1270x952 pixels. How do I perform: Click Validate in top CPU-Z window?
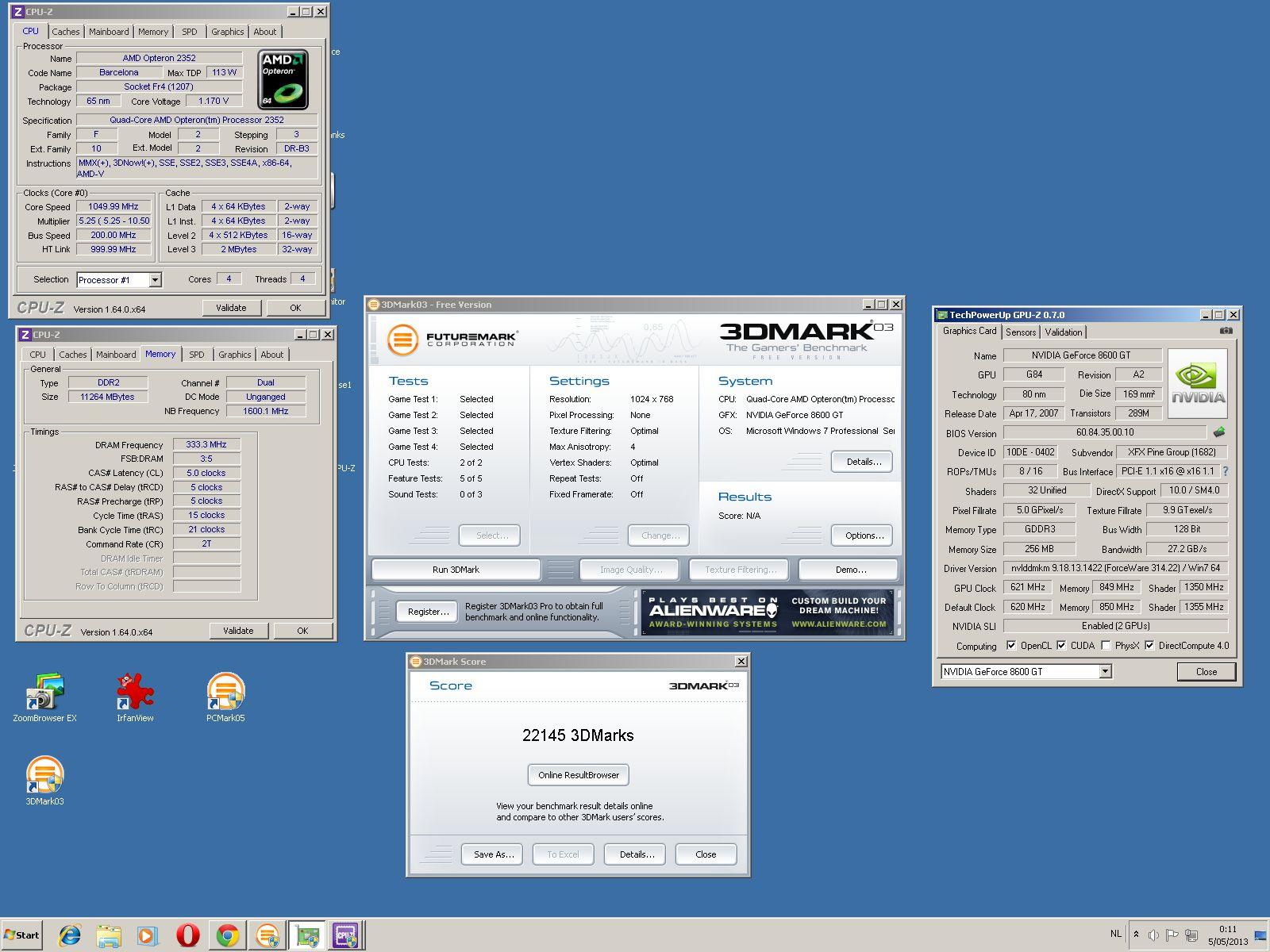(231, 308)
